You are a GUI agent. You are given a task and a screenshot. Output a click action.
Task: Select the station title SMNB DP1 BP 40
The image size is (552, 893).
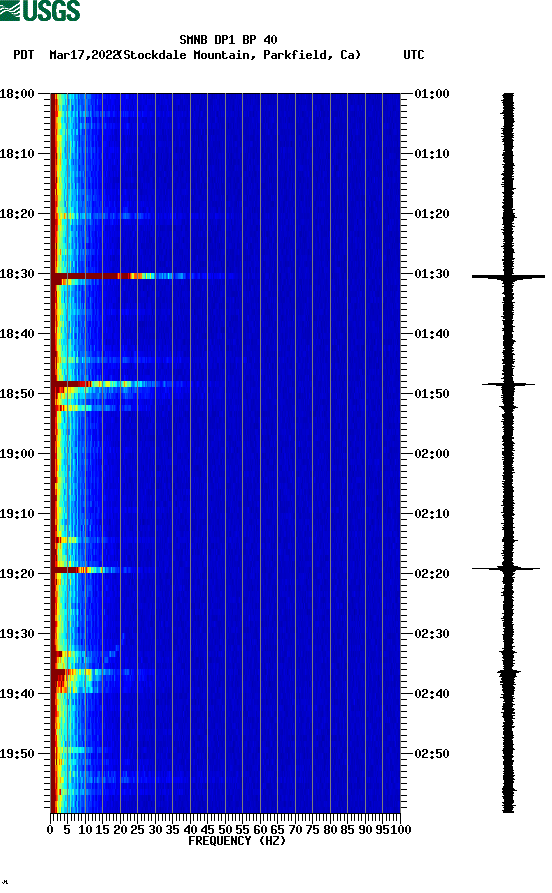coord(228,40)
